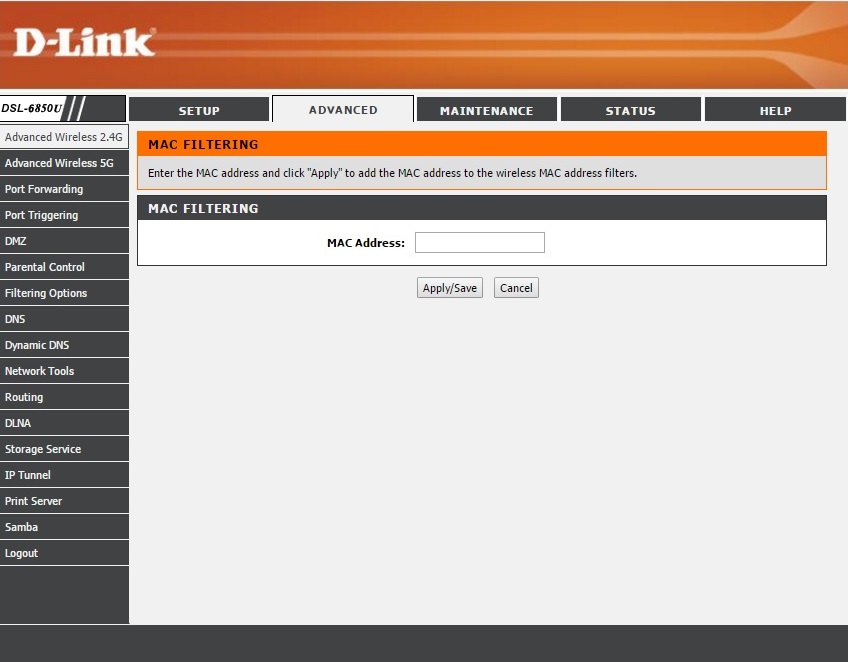Go to Parental Control
This screenshot has height=662, width=848.
45,267
